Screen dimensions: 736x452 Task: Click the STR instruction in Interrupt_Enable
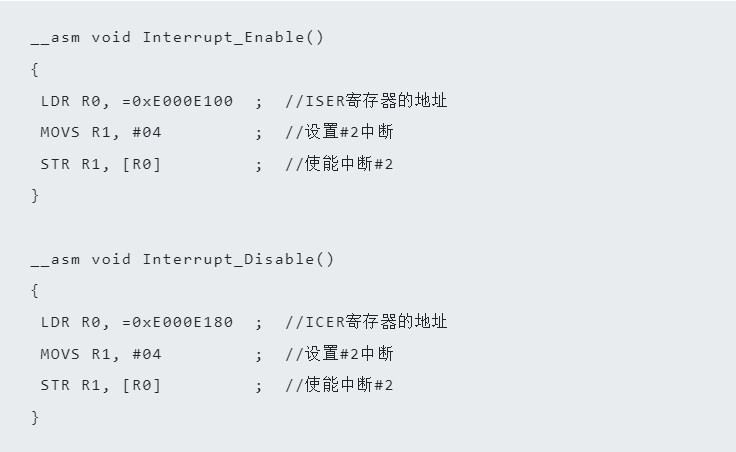click(x=55, y=164)
